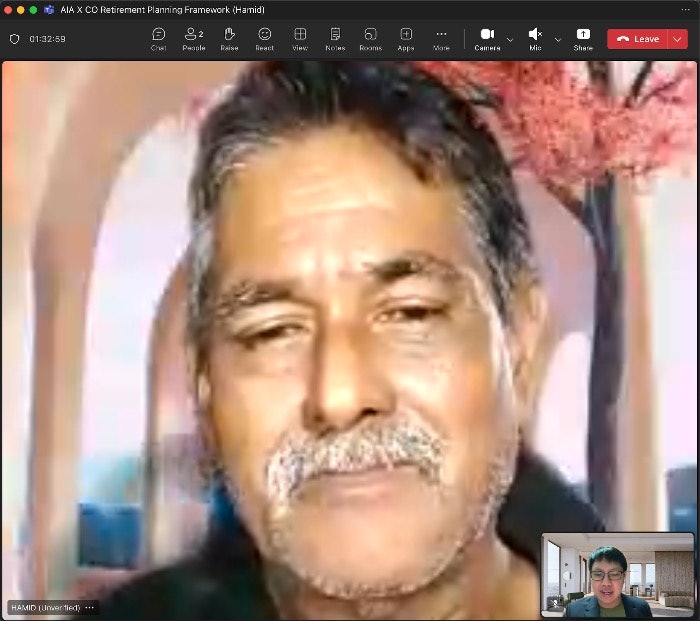Open the Chat panel

[x=158, y=39]
